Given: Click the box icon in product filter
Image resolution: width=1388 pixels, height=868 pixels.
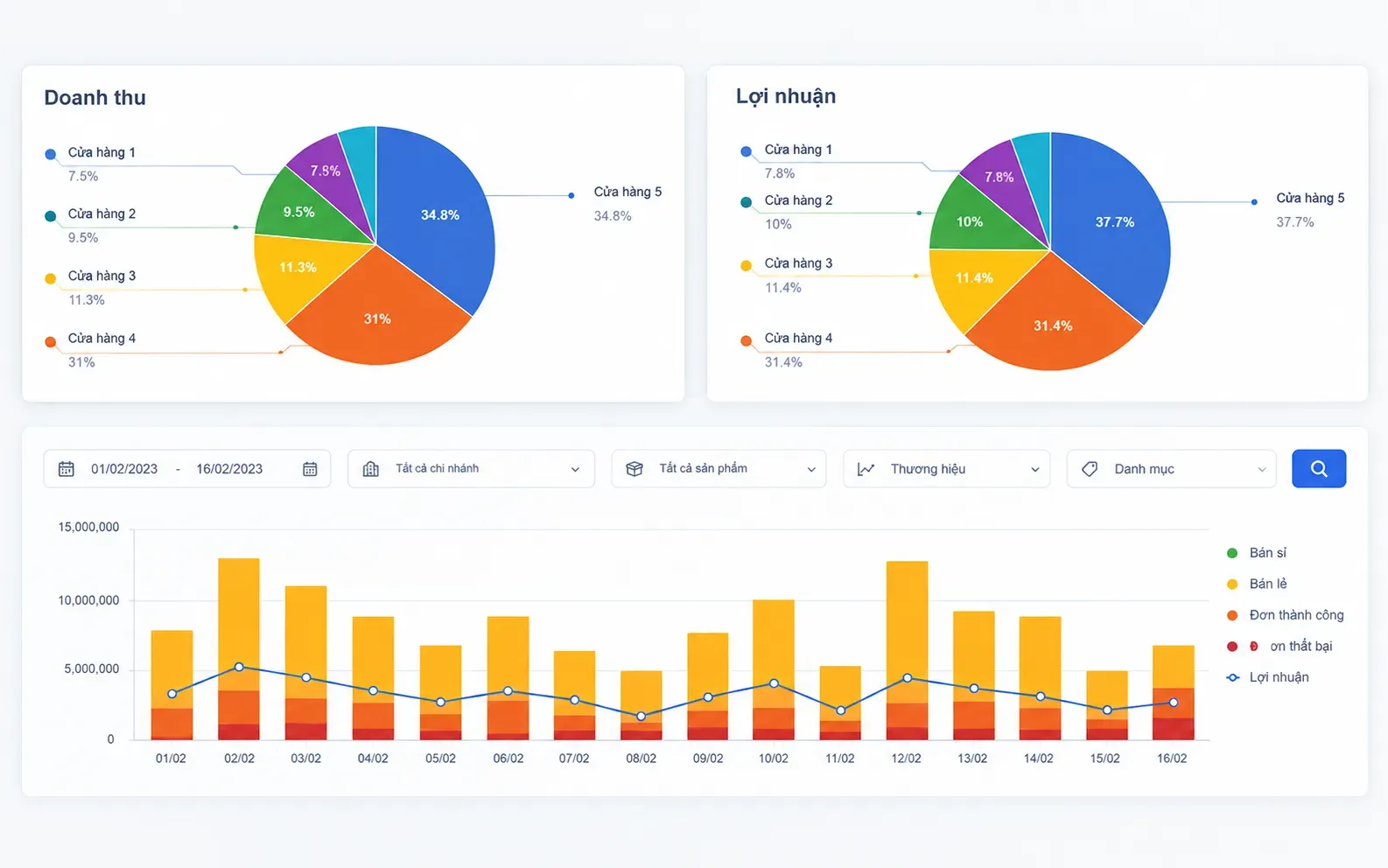Looking at the screenshot, I should [634, 469].
